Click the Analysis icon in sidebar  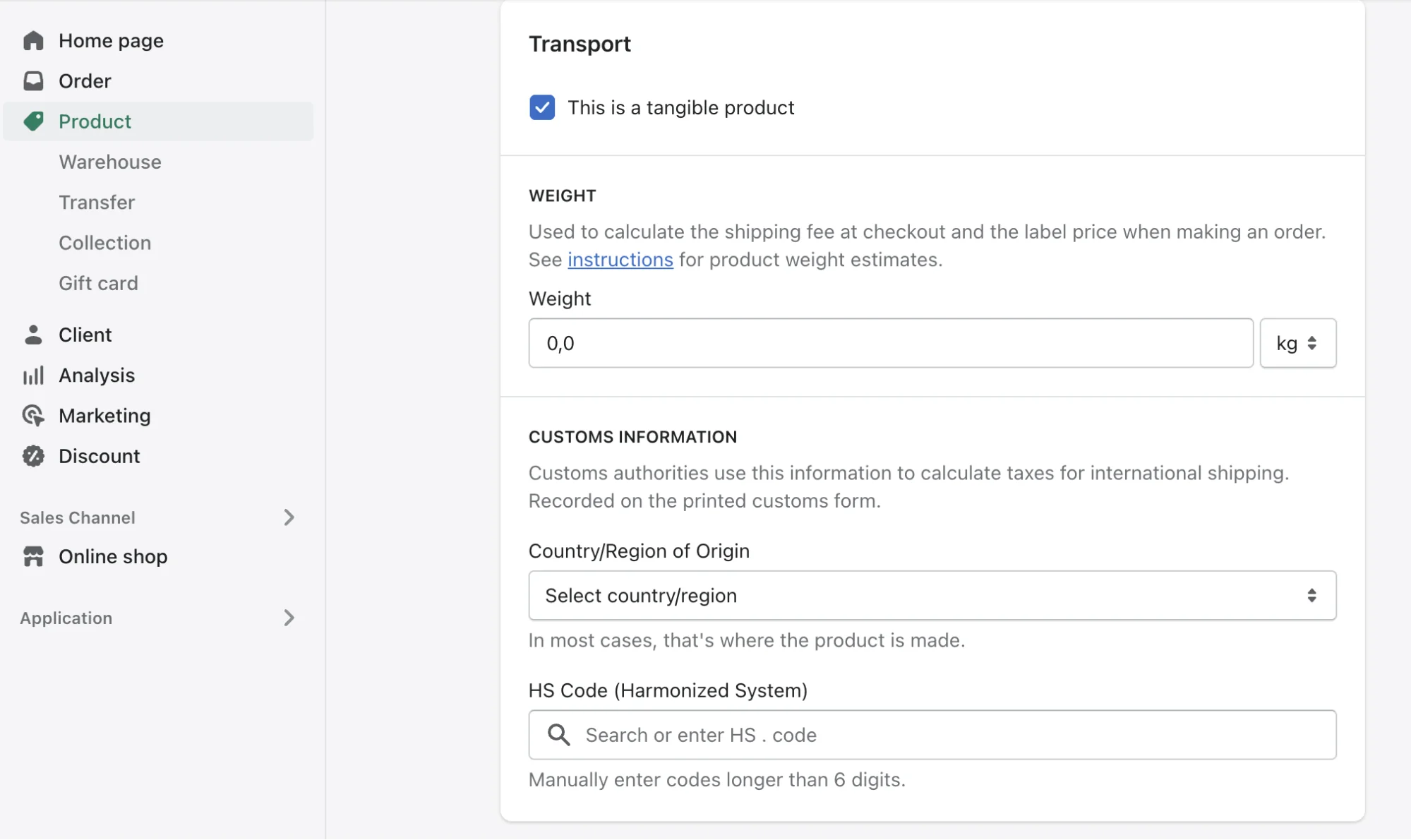33,374
